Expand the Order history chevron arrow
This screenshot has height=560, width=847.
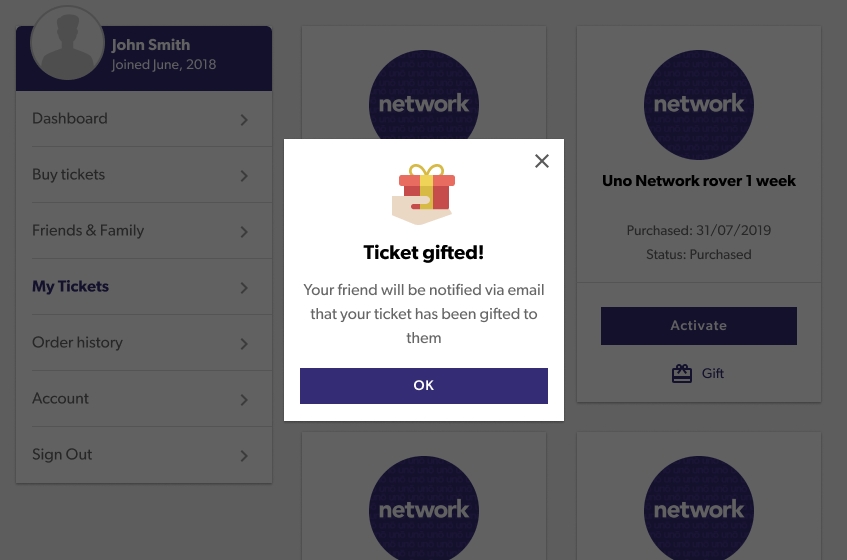(x=244, y=343)
